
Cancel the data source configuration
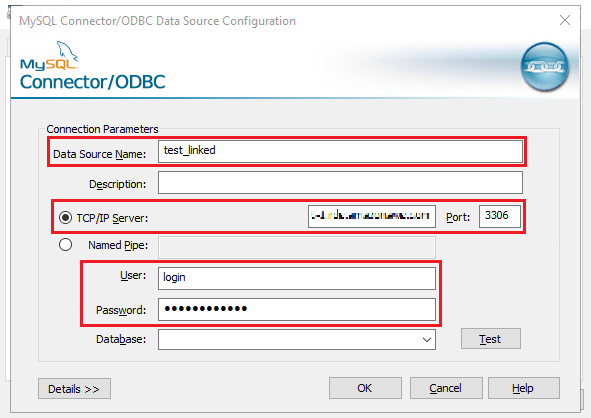point(446,388)
